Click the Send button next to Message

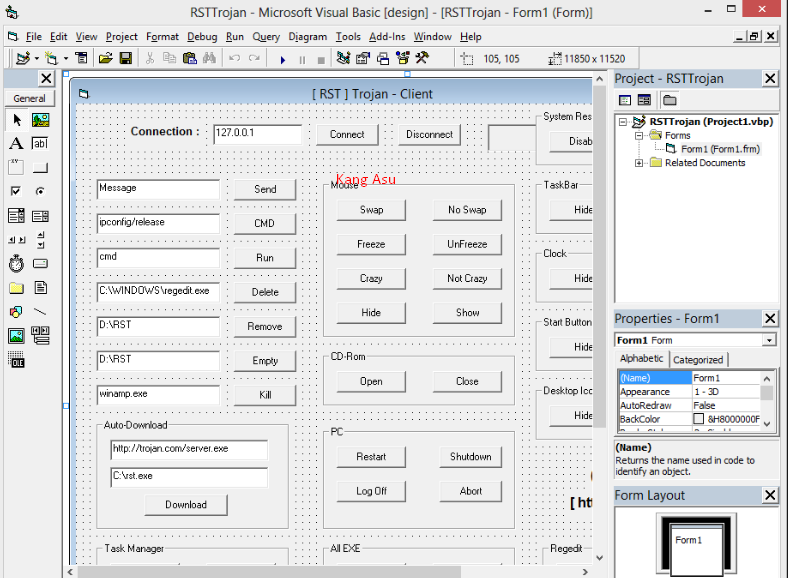(265, 189)
